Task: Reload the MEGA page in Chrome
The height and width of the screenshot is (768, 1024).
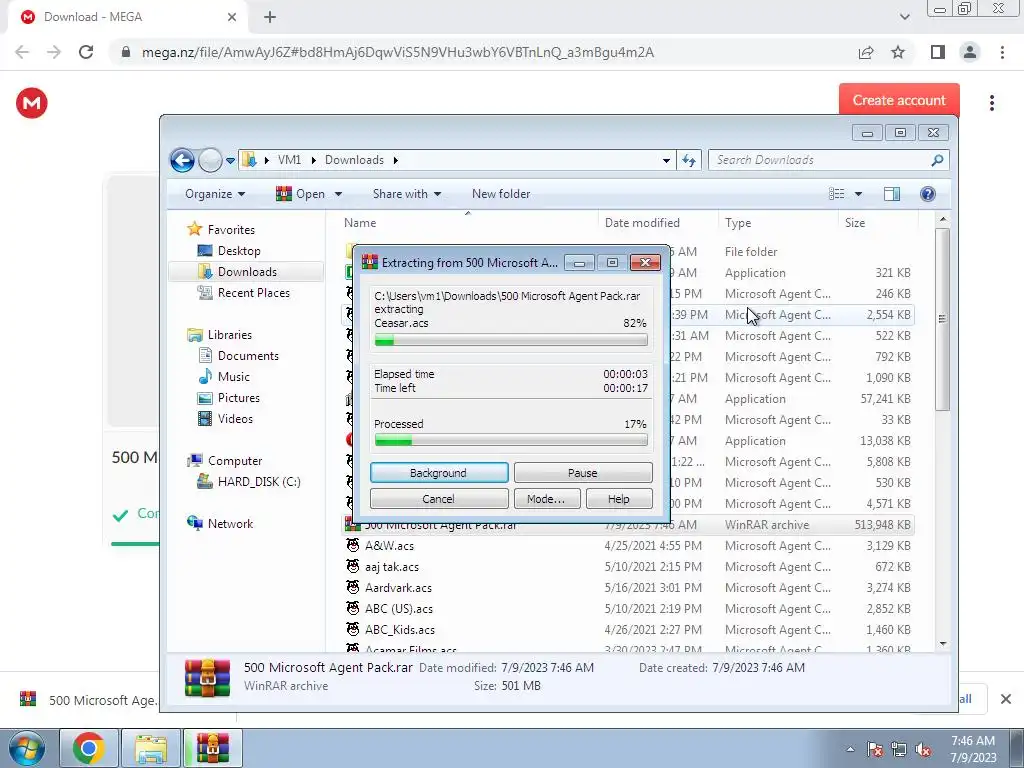Action: point(86,52)
